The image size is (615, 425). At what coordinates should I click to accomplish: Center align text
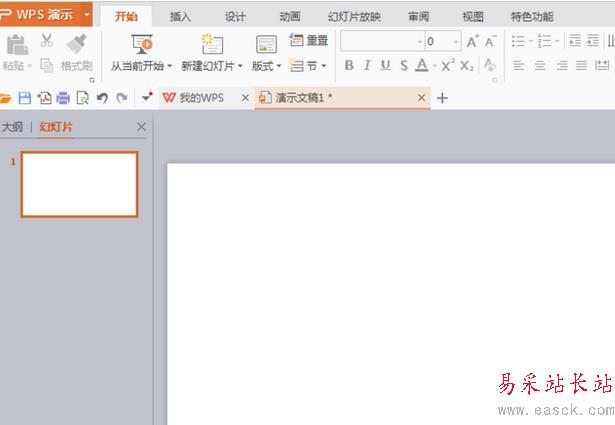(540, 65)
